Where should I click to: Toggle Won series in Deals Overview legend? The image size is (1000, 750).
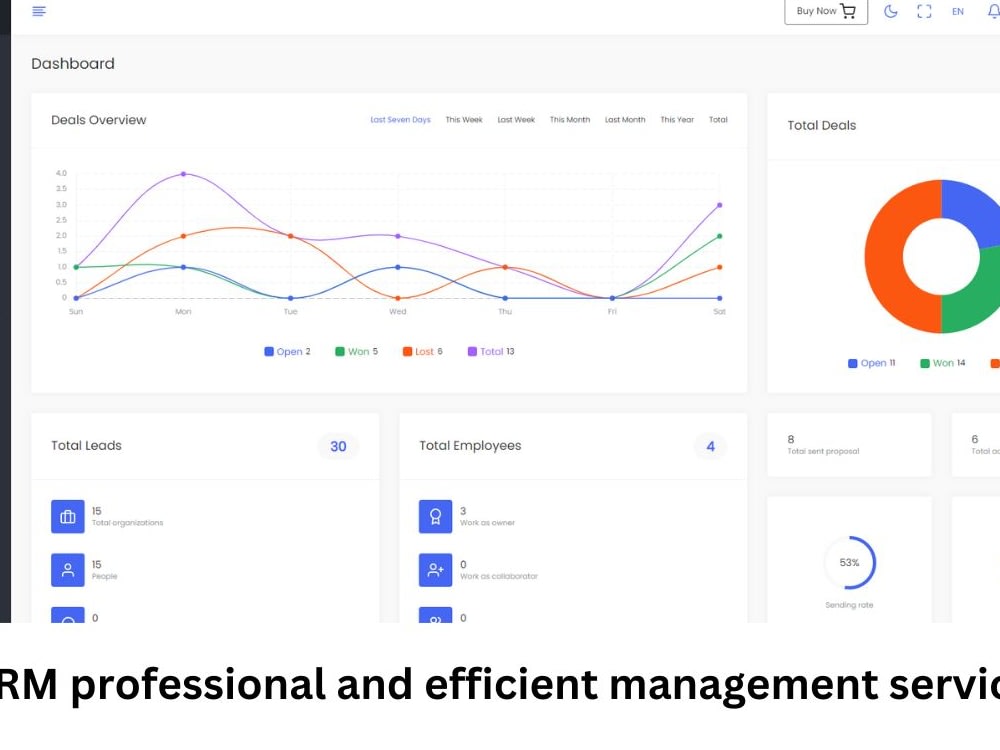coord(357,351)
